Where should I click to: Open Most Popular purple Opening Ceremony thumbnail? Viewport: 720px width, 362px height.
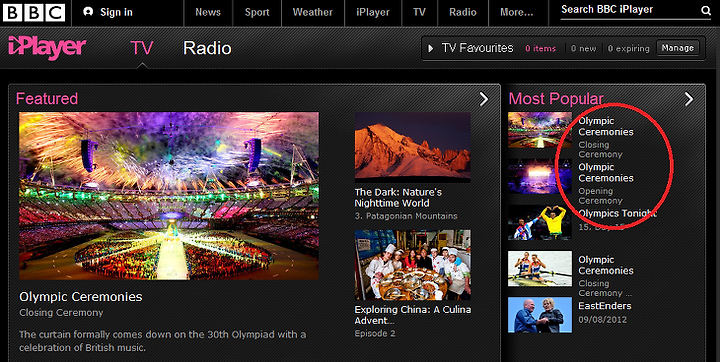(x=540, y=176)
